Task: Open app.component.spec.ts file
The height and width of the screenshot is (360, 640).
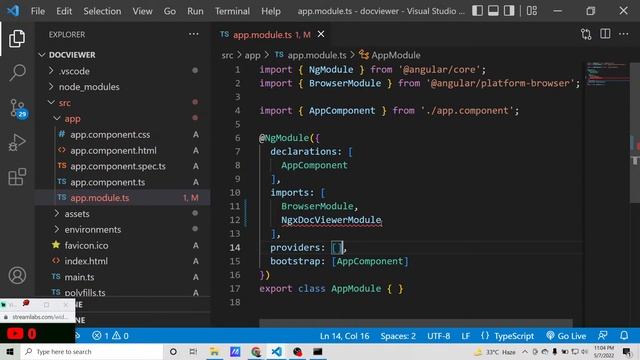Action: pyautogui.click(x=118, y=166)
